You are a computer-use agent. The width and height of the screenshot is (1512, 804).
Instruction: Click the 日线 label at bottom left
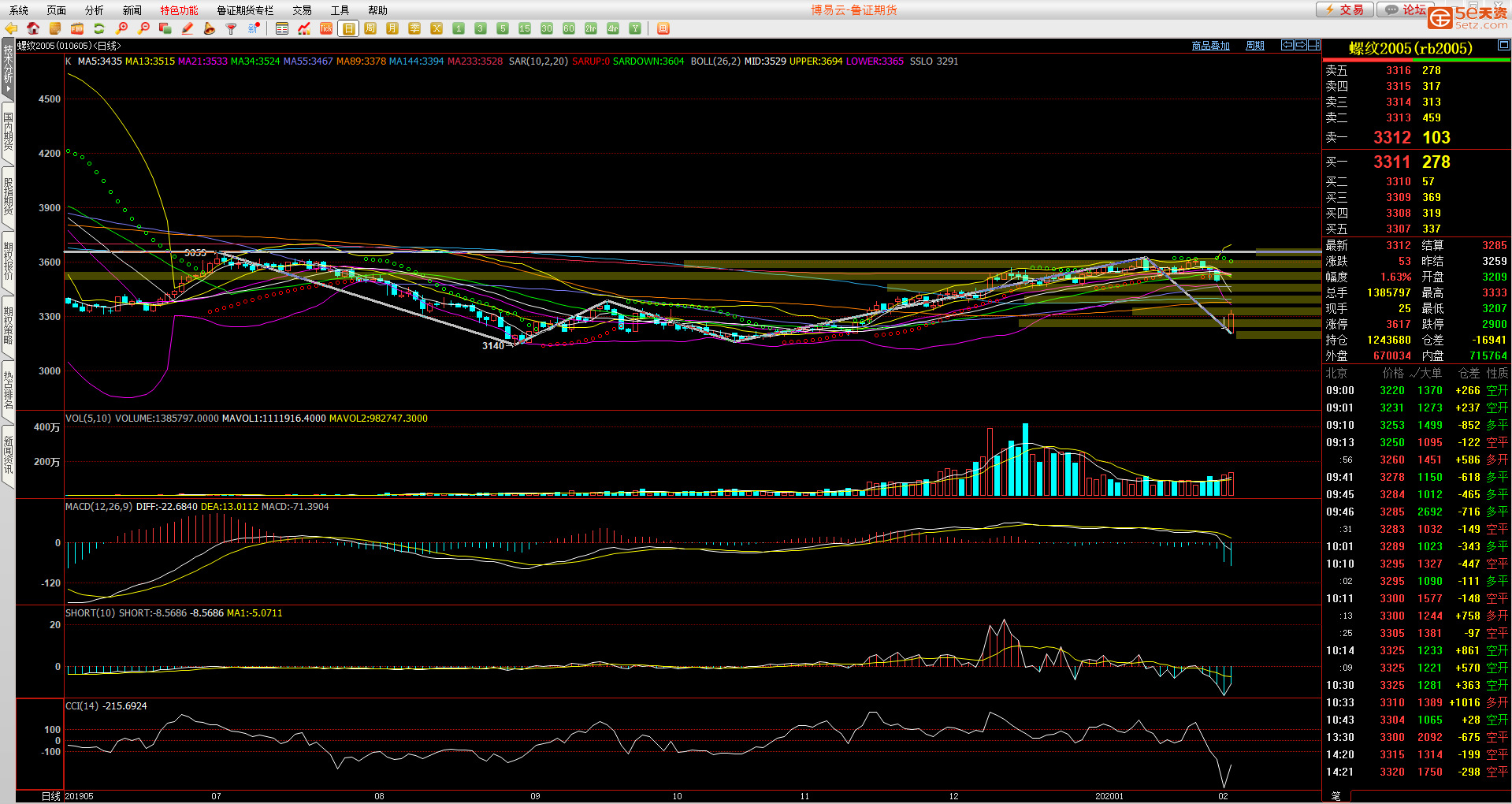51,796
